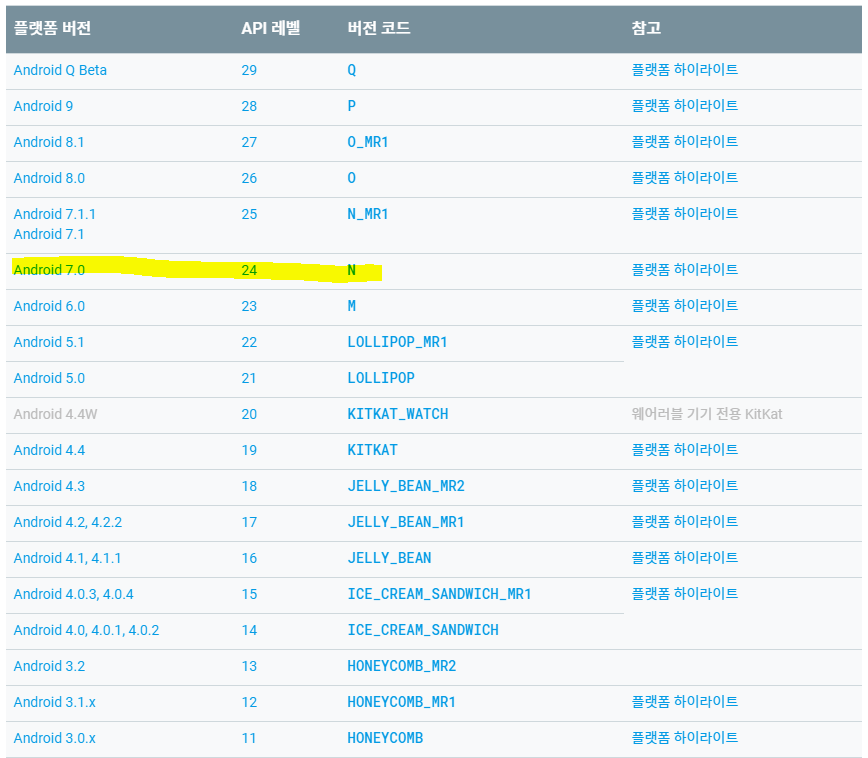Screen dimensions: 868x758
Task: Open the Android 8.0 platform link
Action: (x=49, y=178)
